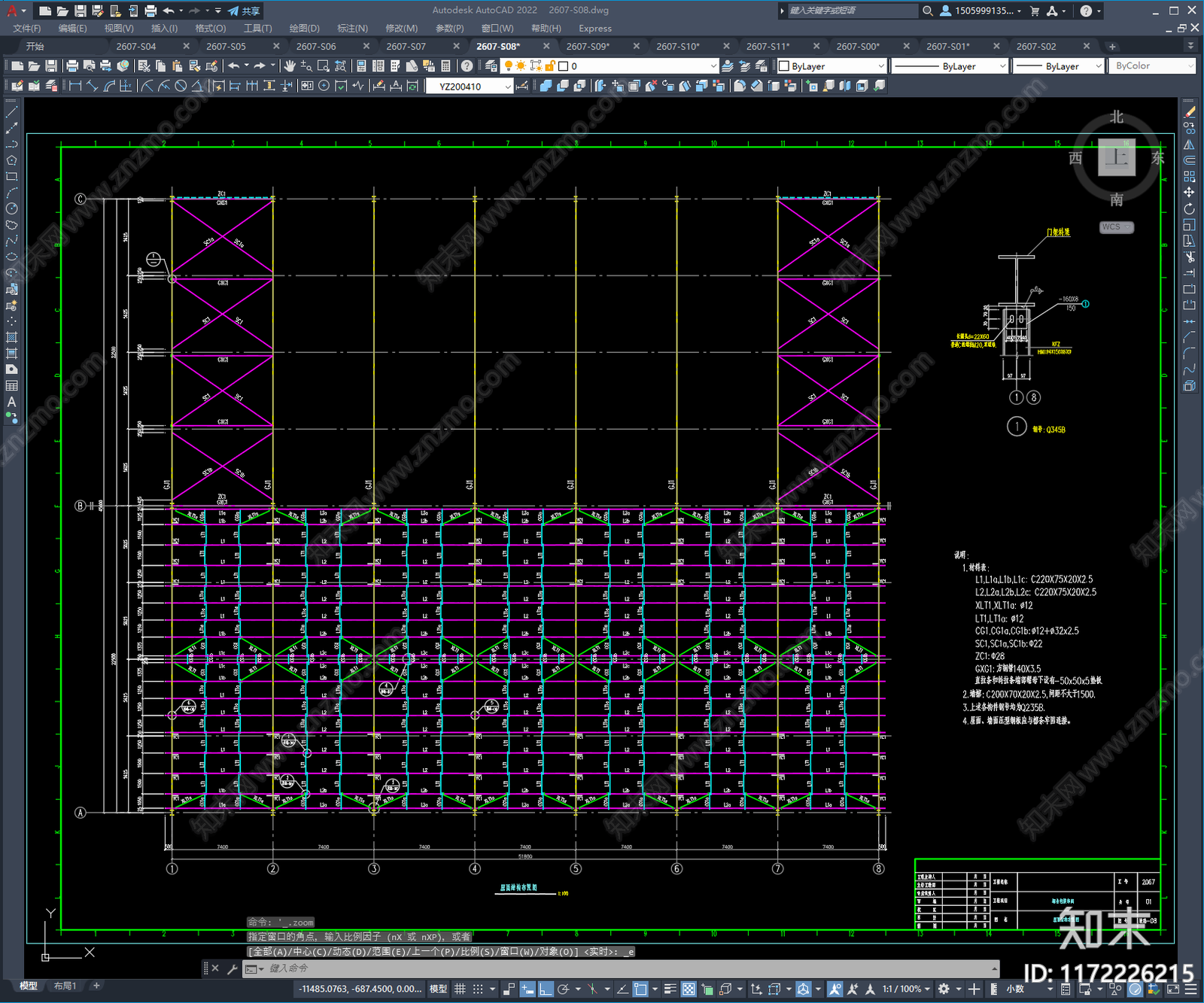Click the WCS label under the ViewCube
Viewport: 1204px width, 1003px height.
pyautogui.click(x=1116, y=227)
